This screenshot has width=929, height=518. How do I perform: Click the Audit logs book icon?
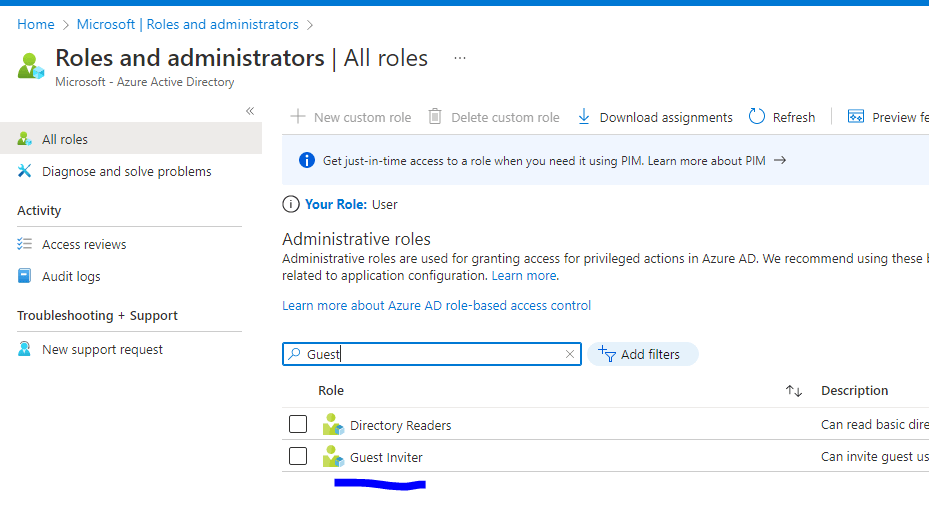pyautogui.click(x=24, y=276)
